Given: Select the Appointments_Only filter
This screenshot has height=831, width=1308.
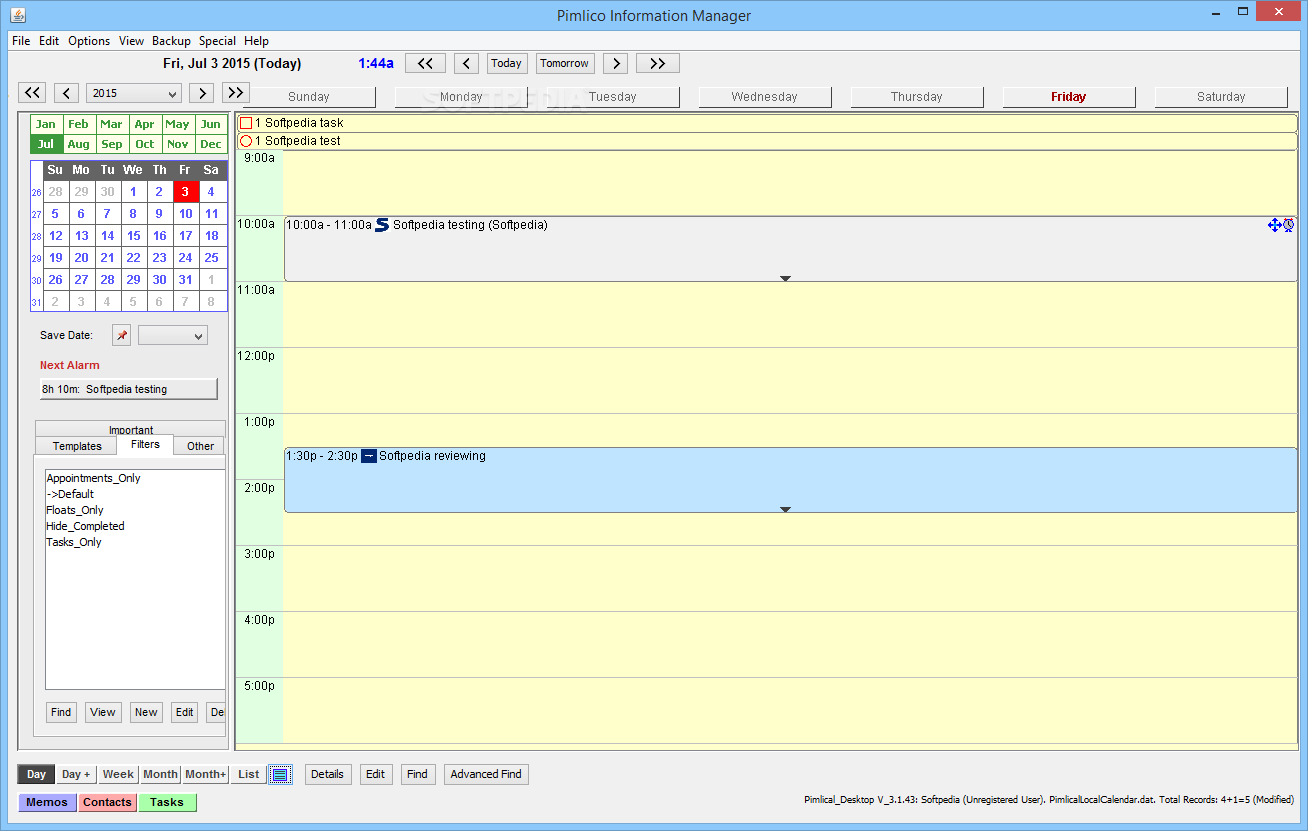Looking at the screenshot, I should pyautogui.click(x=93, y=478).
